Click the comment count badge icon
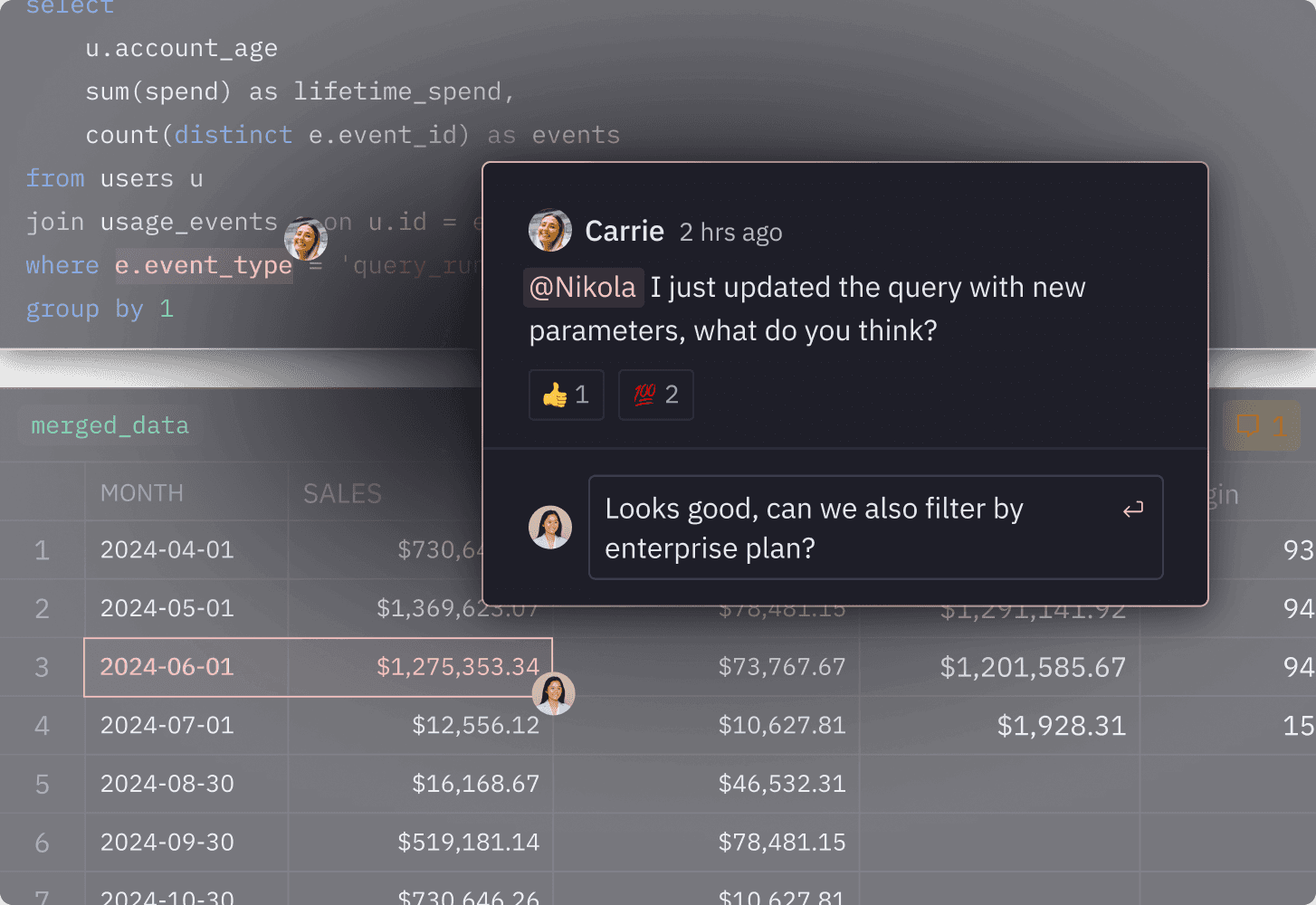 pyautogui.click(x=1260, y=425)
